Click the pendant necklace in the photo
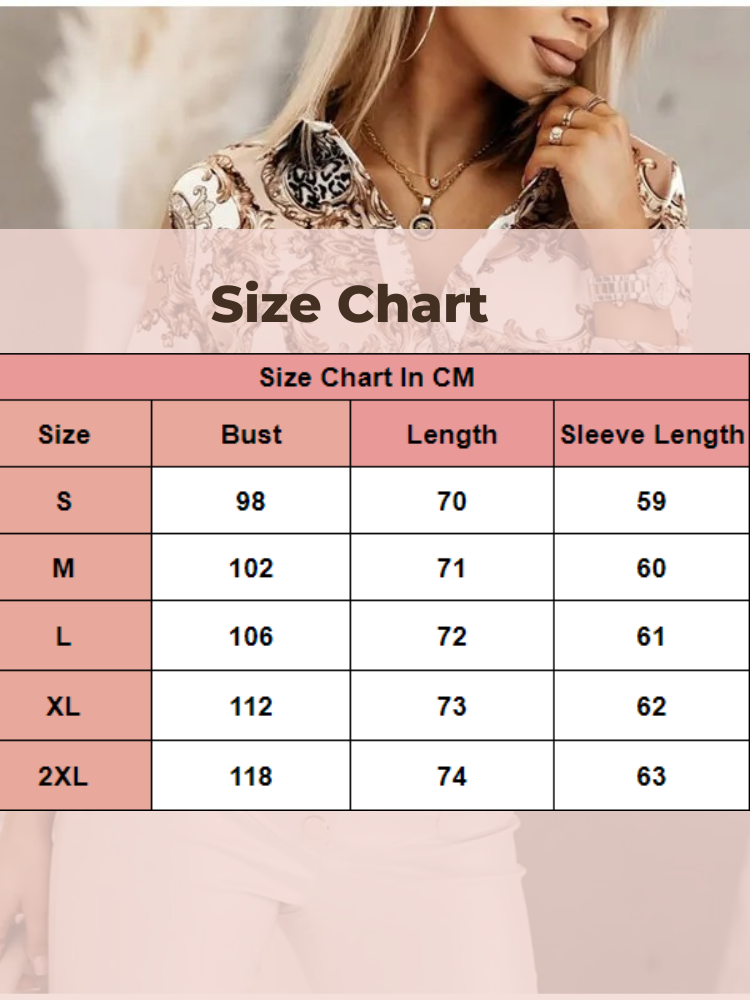This screenshot has height=1000, width=750. tap(424, 210)
